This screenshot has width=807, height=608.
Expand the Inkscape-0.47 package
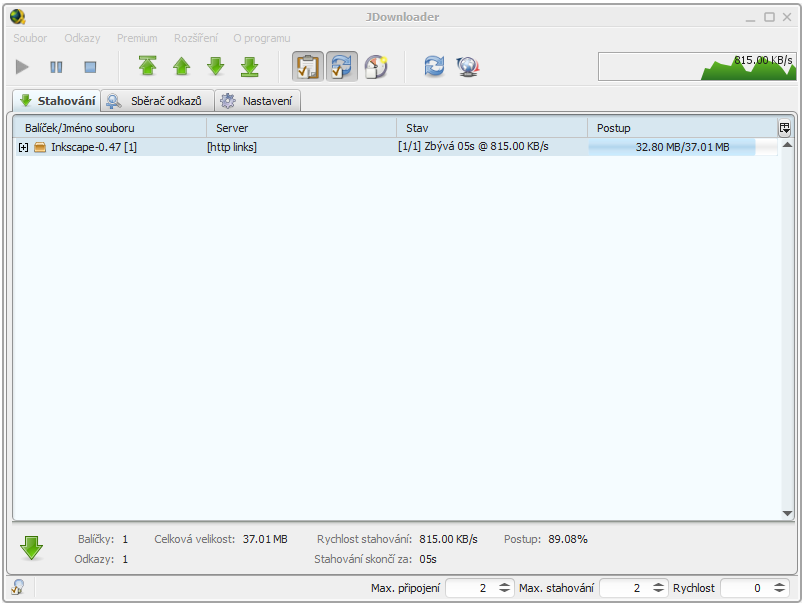[x=23, y=148]
